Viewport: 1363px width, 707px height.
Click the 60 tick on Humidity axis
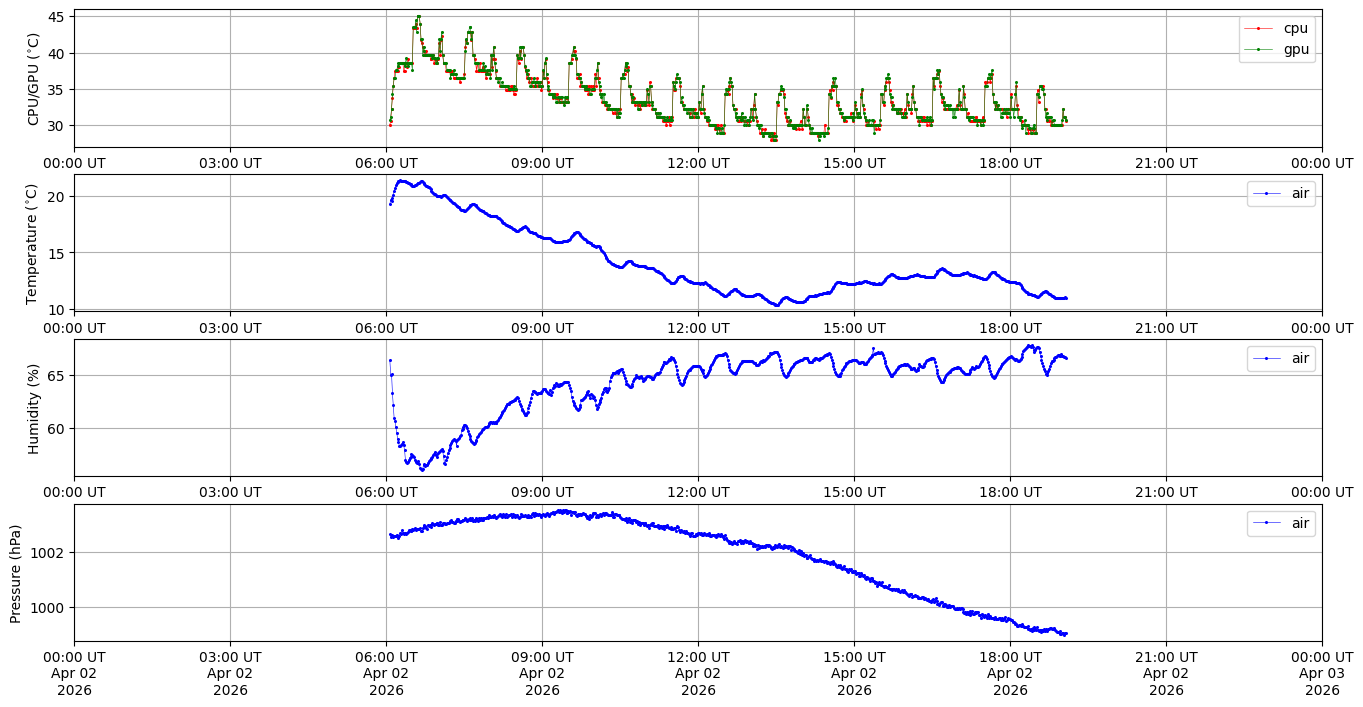[x=55, y=428]
